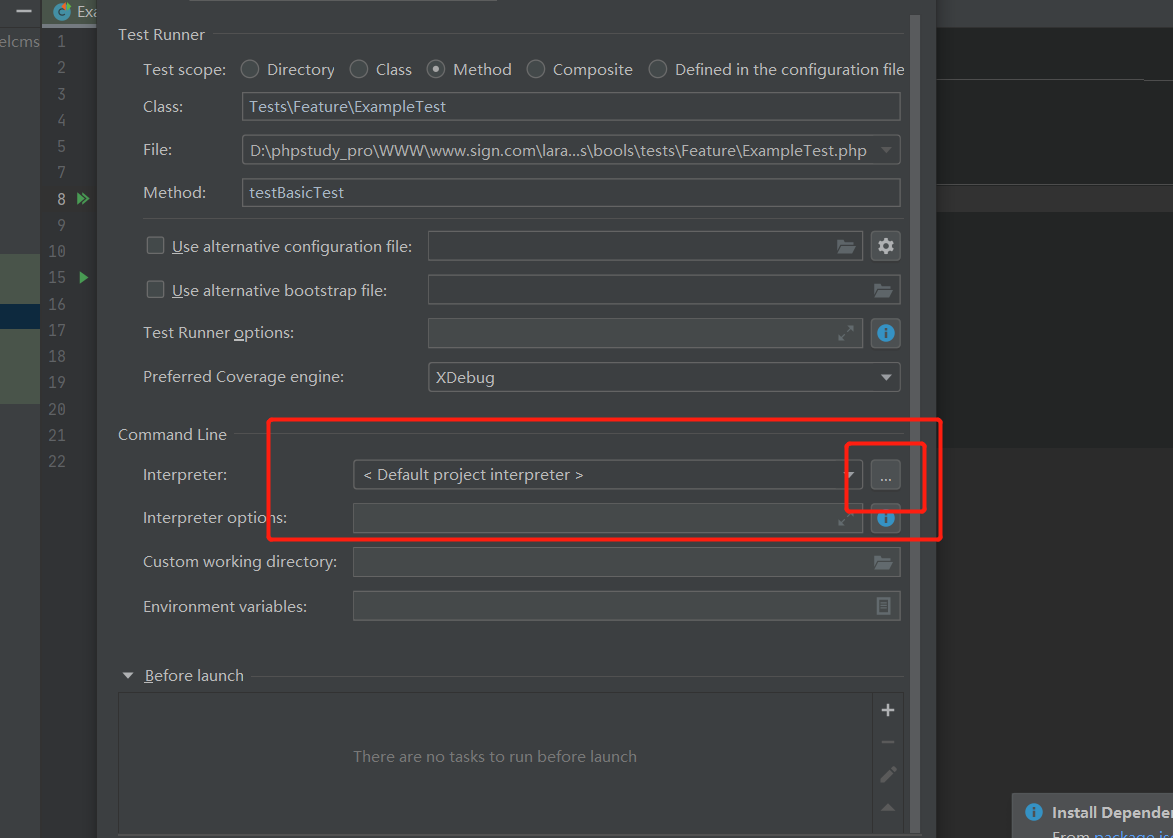Remove selected Before launch task
The height and width of the screenshot is (838, 1173).
(888, 742)
